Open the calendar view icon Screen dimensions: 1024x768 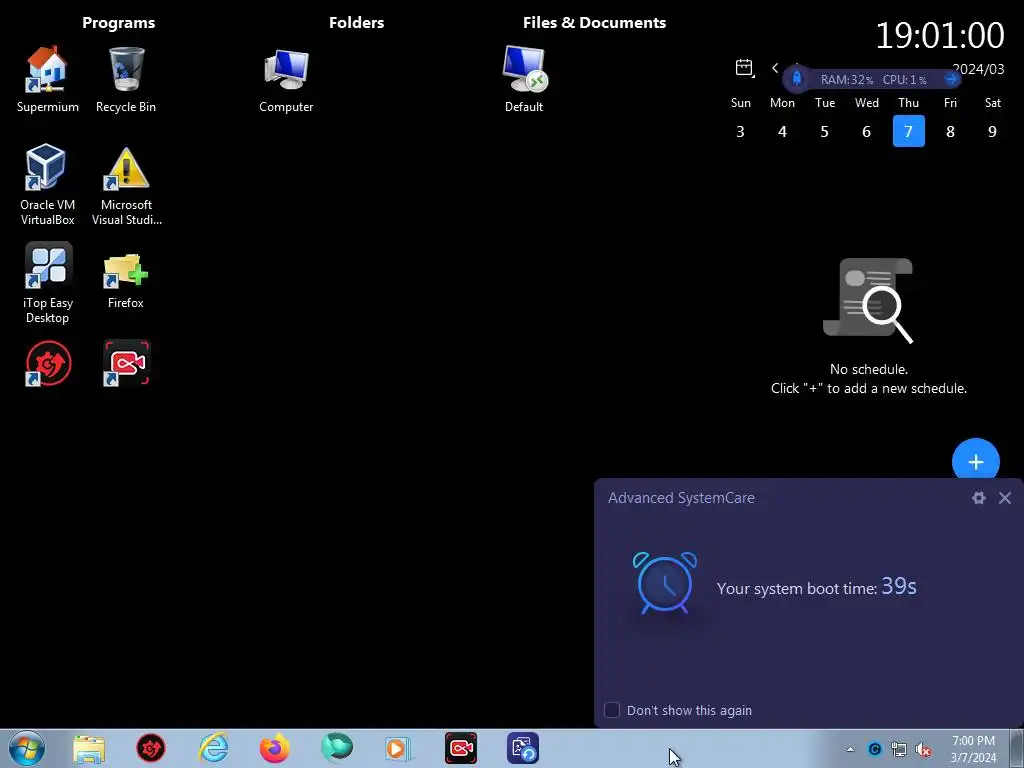point(744,67)
